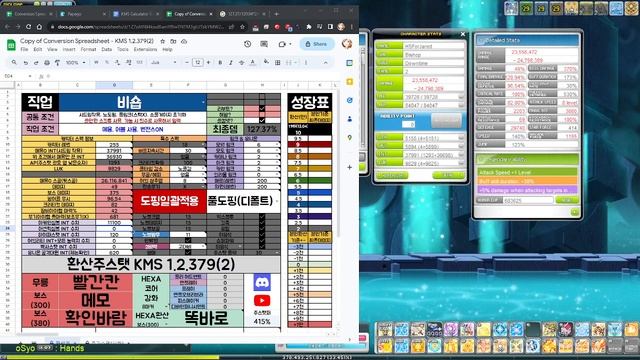This screenshot has height=360, width=640.
Task: Toggle strikethrough formatting in toolbar
Action: pyautogui.click(x=242, y=62)
